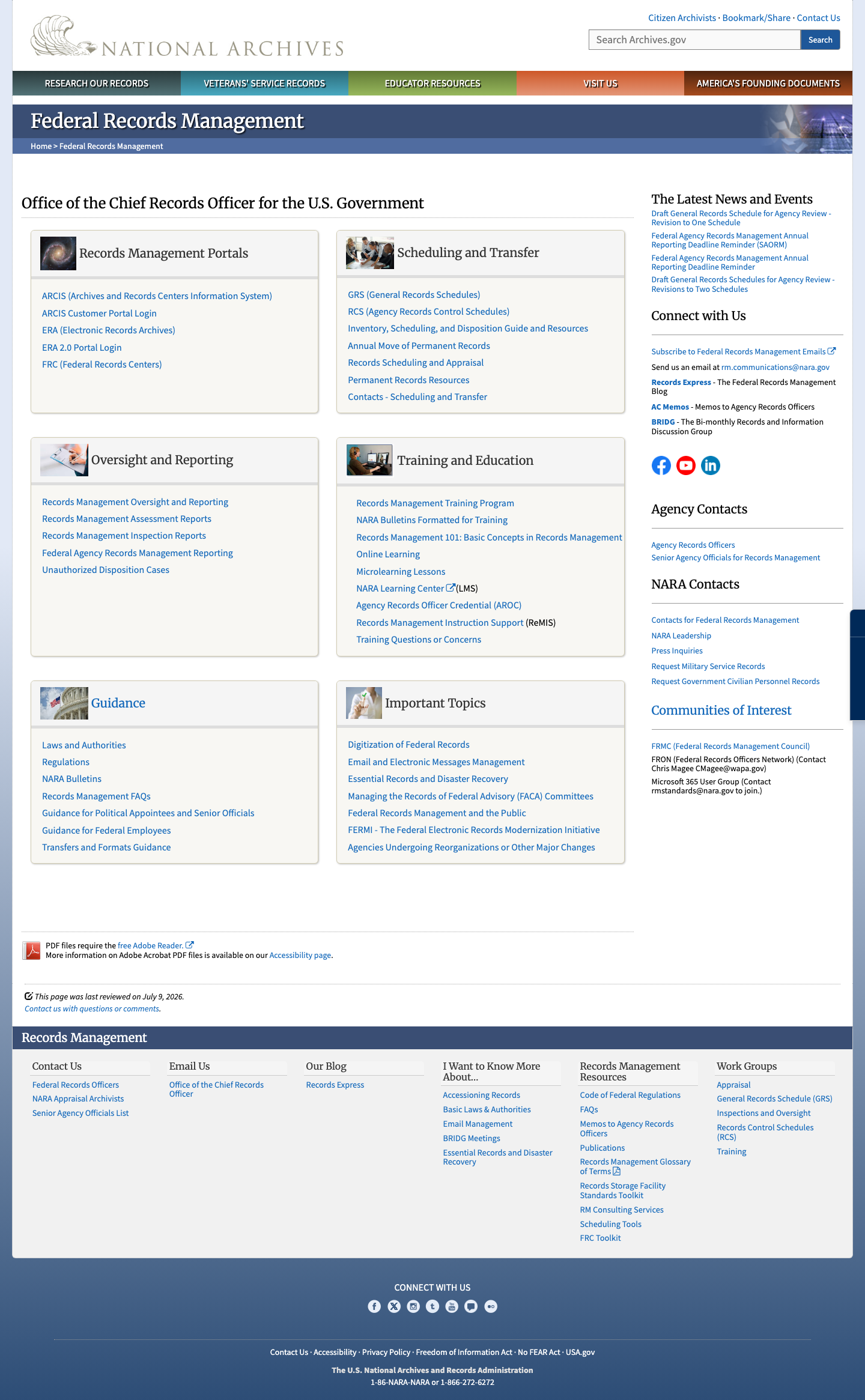Open Essential Records and Disaster Recovery topic
This screenshot has width=865, height=1400.
pos(428,779)
